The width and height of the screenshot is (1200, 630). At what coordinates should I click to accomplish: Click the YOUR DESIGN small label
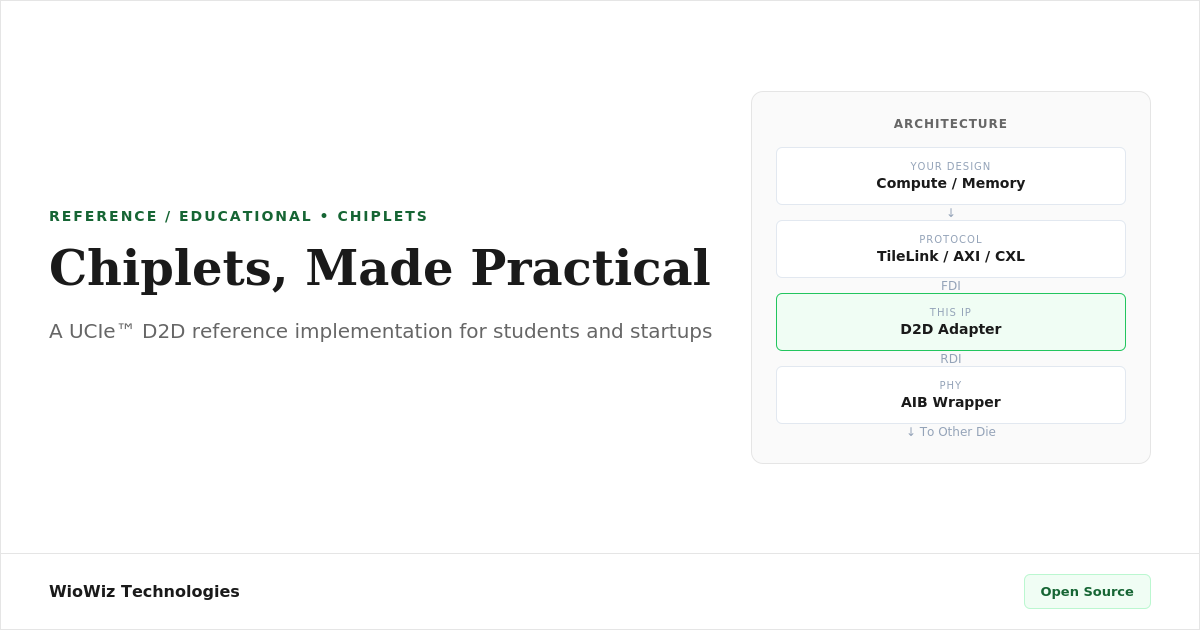(x=950, y=167)
